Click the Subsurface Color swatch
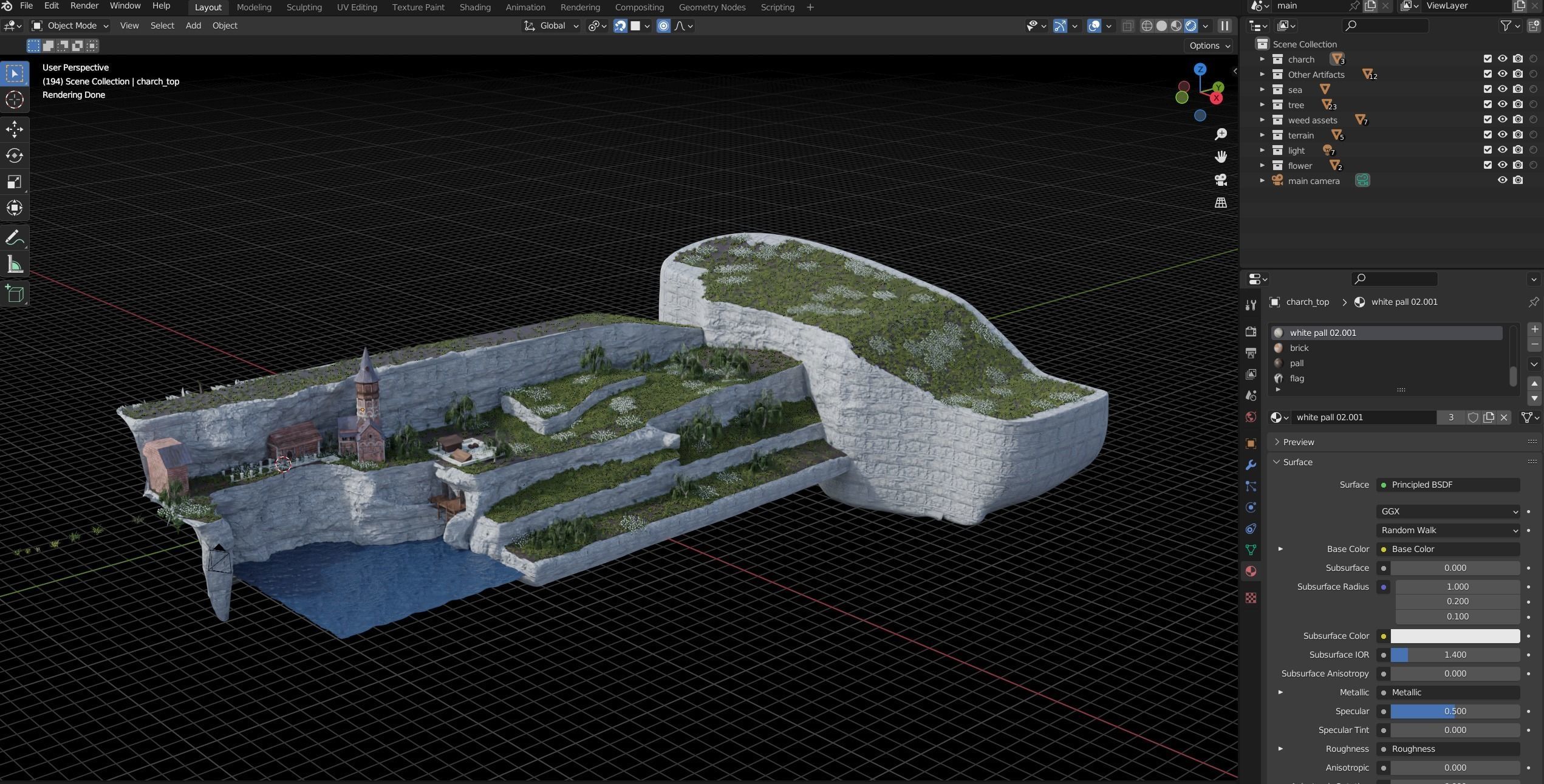This screenshot has width=1544, height=784. (1455, 636)
